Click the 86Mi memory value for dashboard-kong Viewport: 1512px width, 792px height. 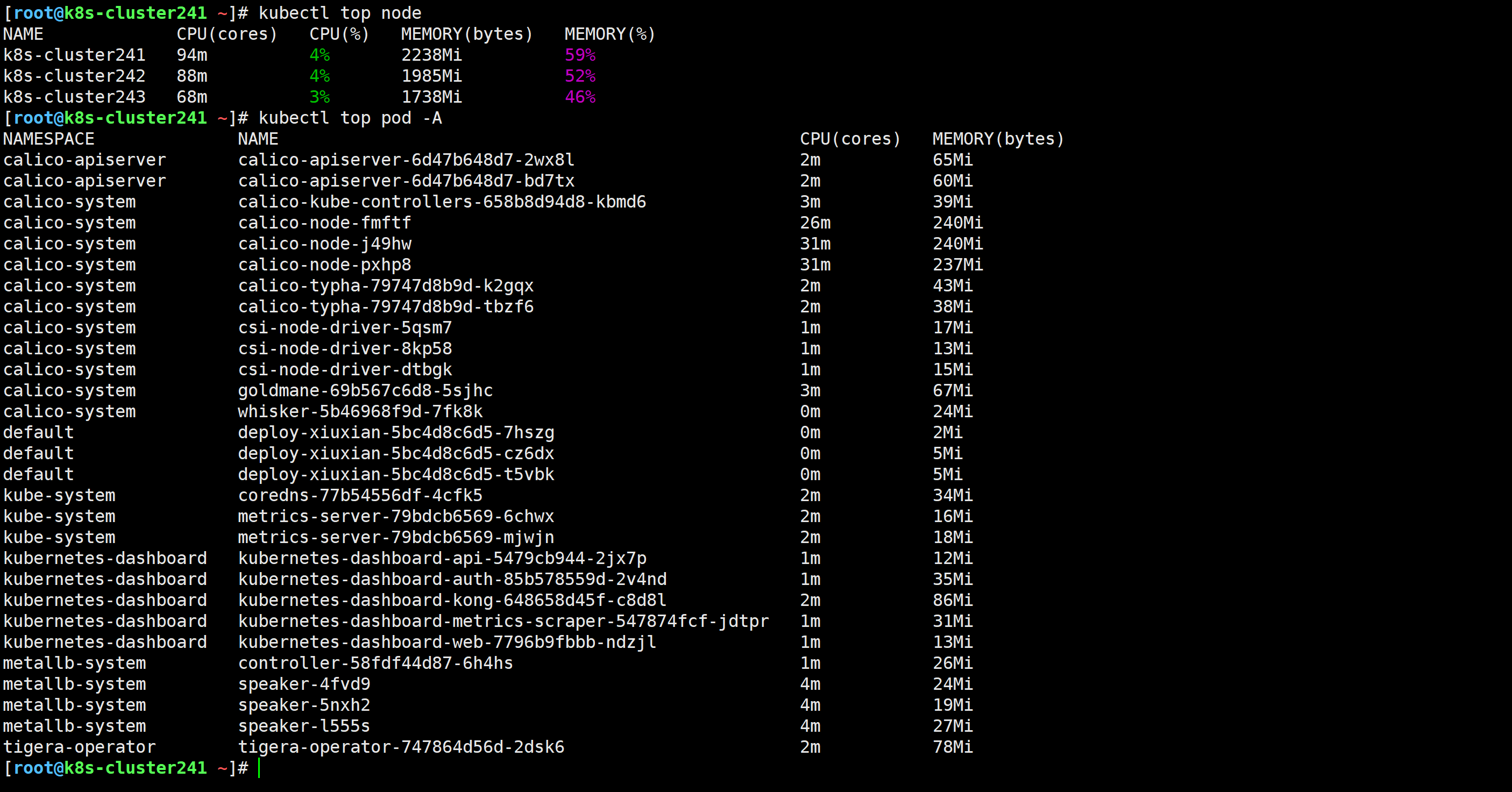tap(953, 600)
